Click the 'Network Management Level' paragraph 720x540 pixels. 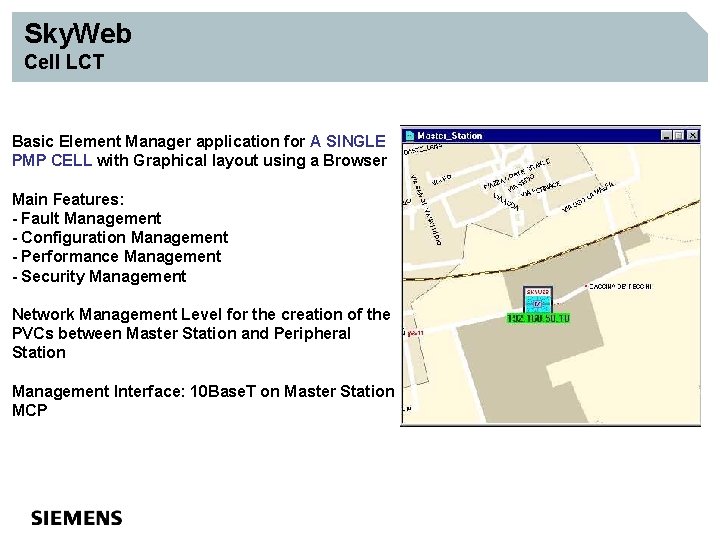click(201, 333)
